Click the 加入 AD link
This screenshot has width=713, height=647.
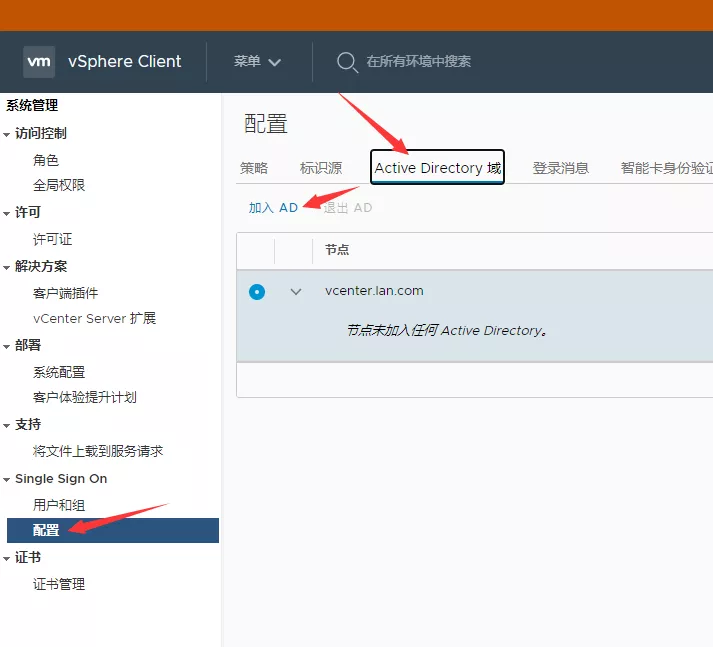coord(273,208)
